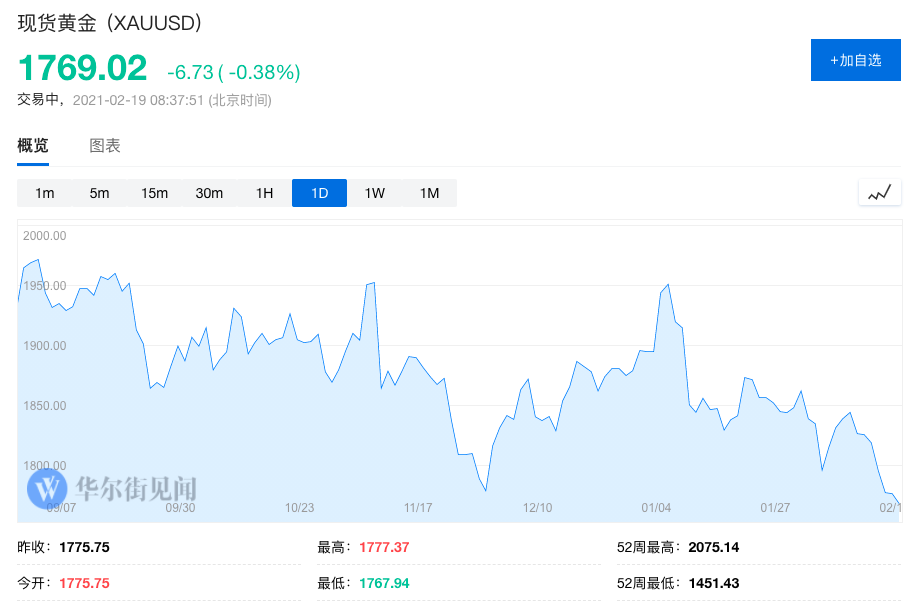Switch to 1W weekly view
915x601 pixels.
pos(374,193)
